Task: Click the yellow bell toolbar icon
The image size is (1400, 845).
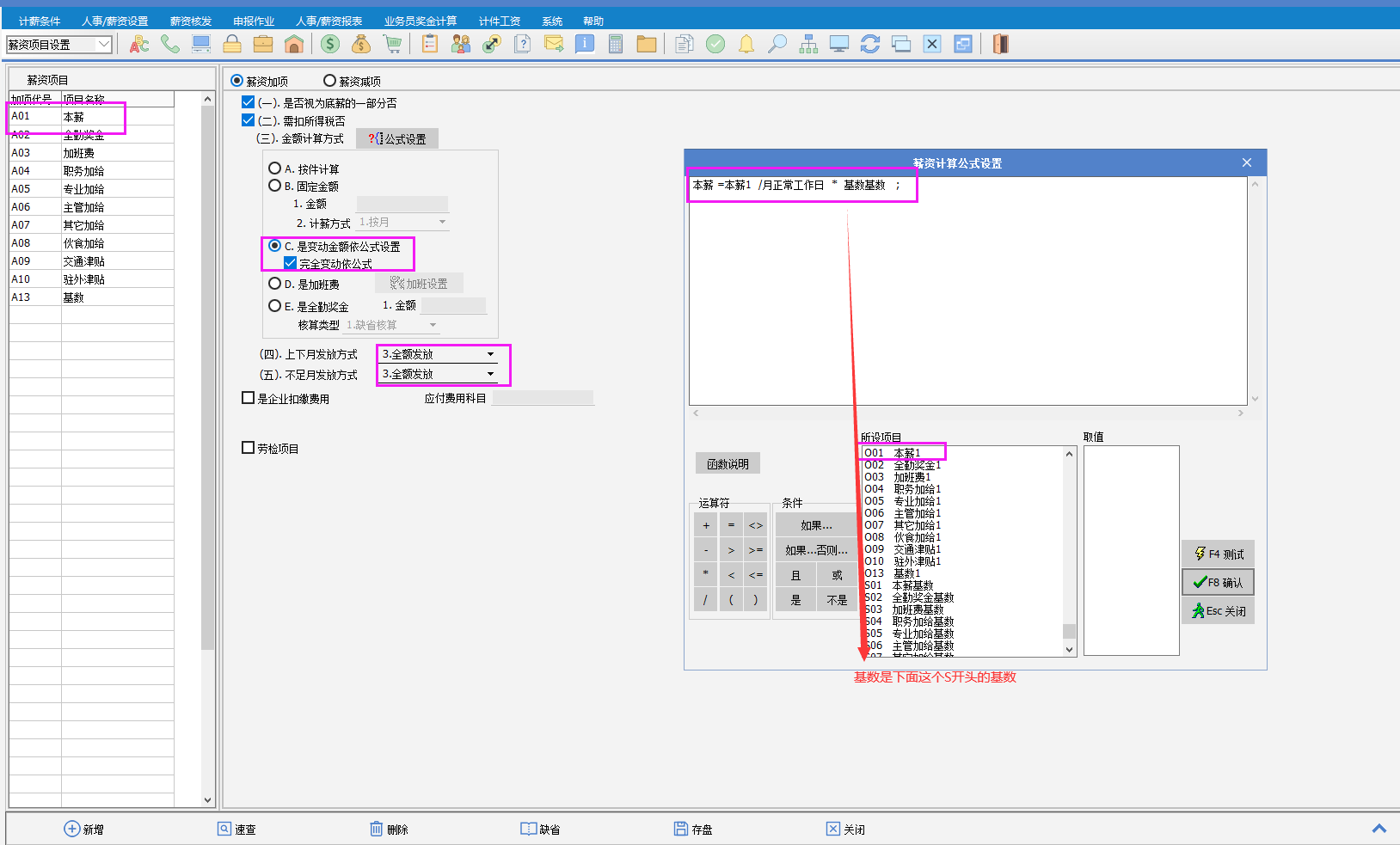Action: [x=746, y=44]
